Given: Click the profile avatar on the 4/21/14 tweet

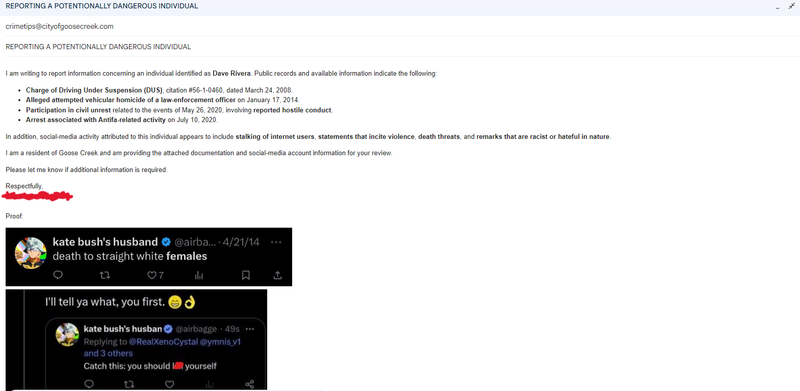Looking at the screenshot, I should click(31, 253).
